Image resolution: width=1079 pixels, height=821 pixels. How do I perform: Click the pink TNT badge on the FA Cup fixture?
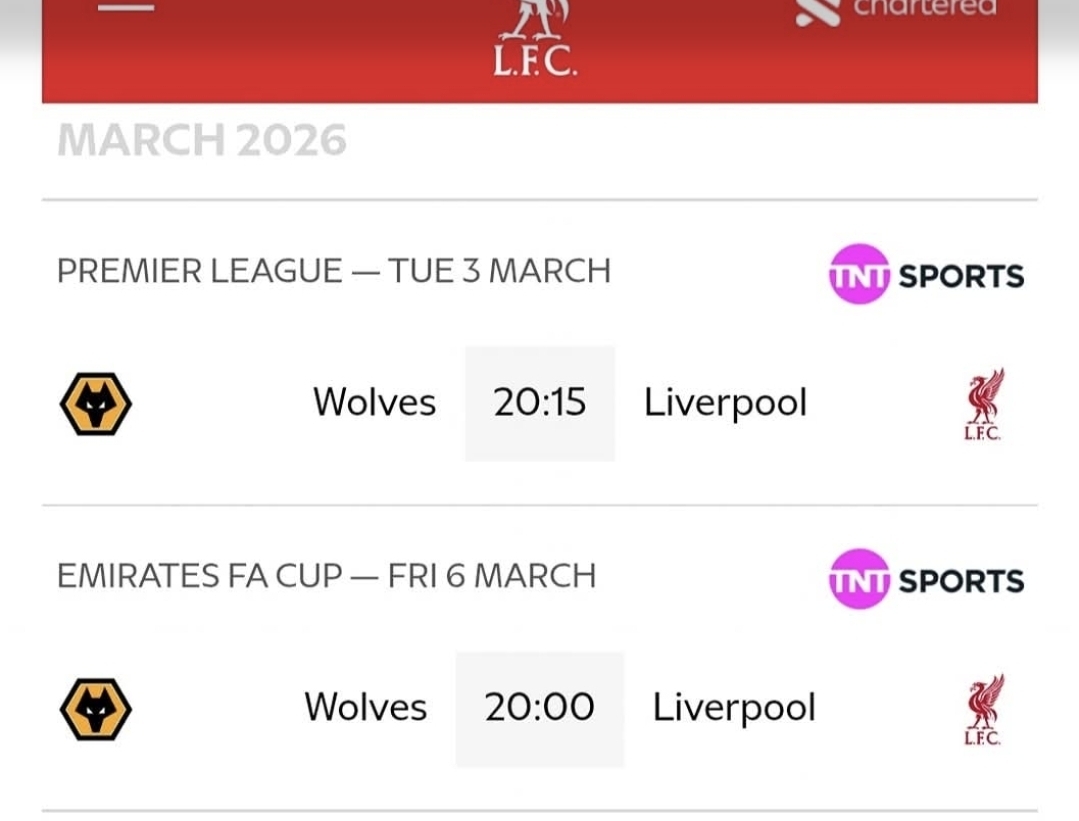click(x=859, y=579)
